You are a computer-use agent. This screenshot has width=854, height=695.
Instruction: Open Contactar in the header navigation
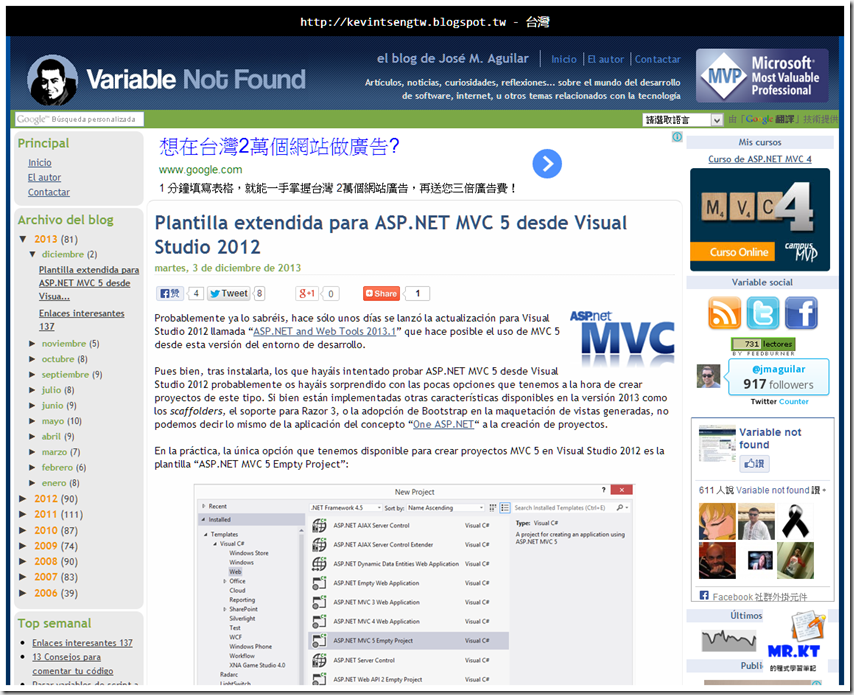tap(657, 59)
